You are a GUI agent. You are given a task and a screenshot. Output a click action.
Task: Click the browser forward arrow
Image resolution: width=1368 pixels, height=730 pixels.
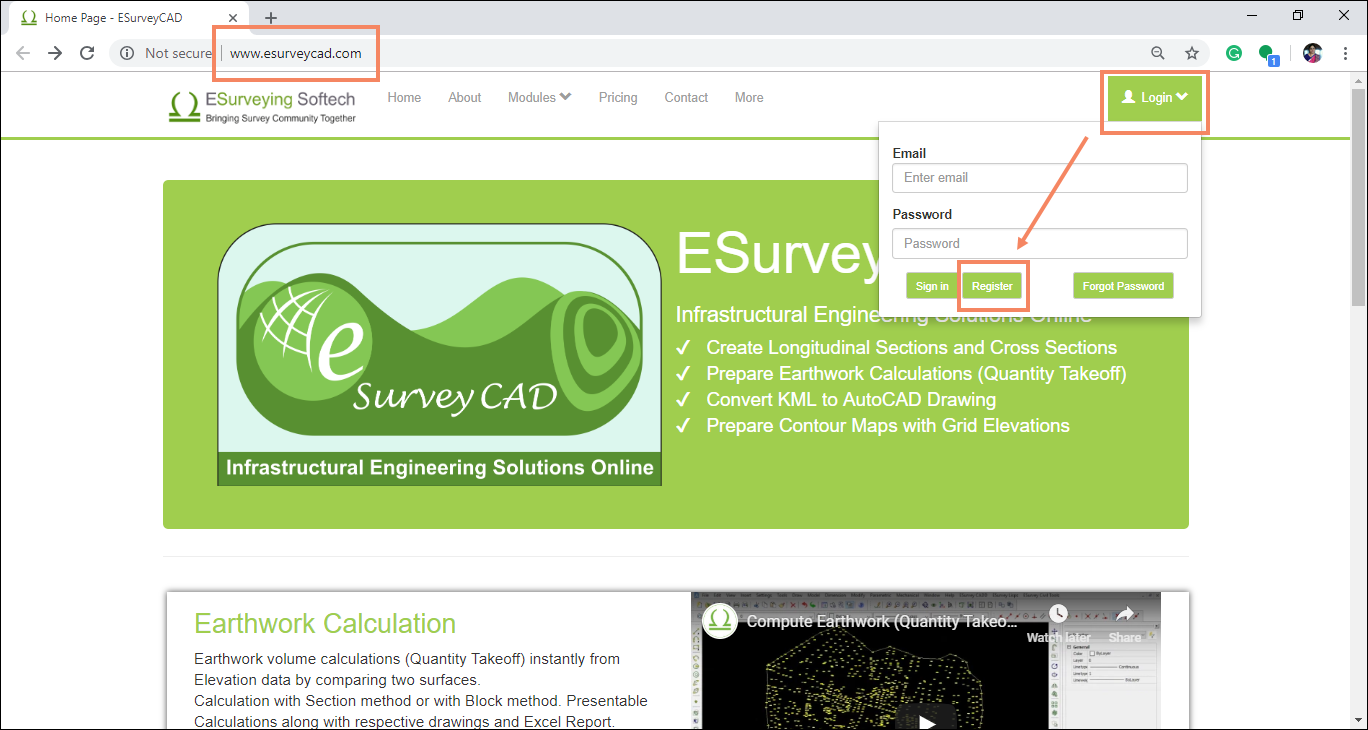tap(55, 53)
